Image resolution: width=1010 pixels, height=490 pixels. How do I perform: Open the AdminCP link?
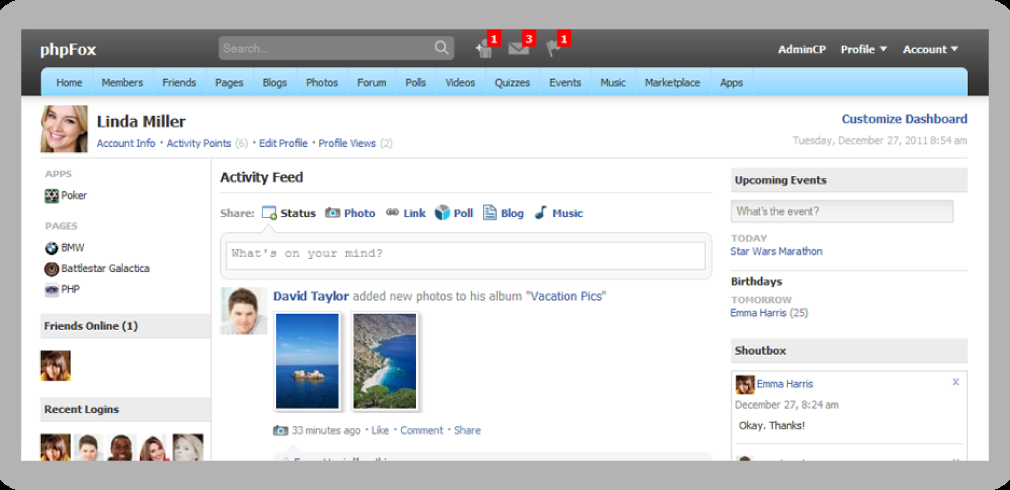pos(801,49)
